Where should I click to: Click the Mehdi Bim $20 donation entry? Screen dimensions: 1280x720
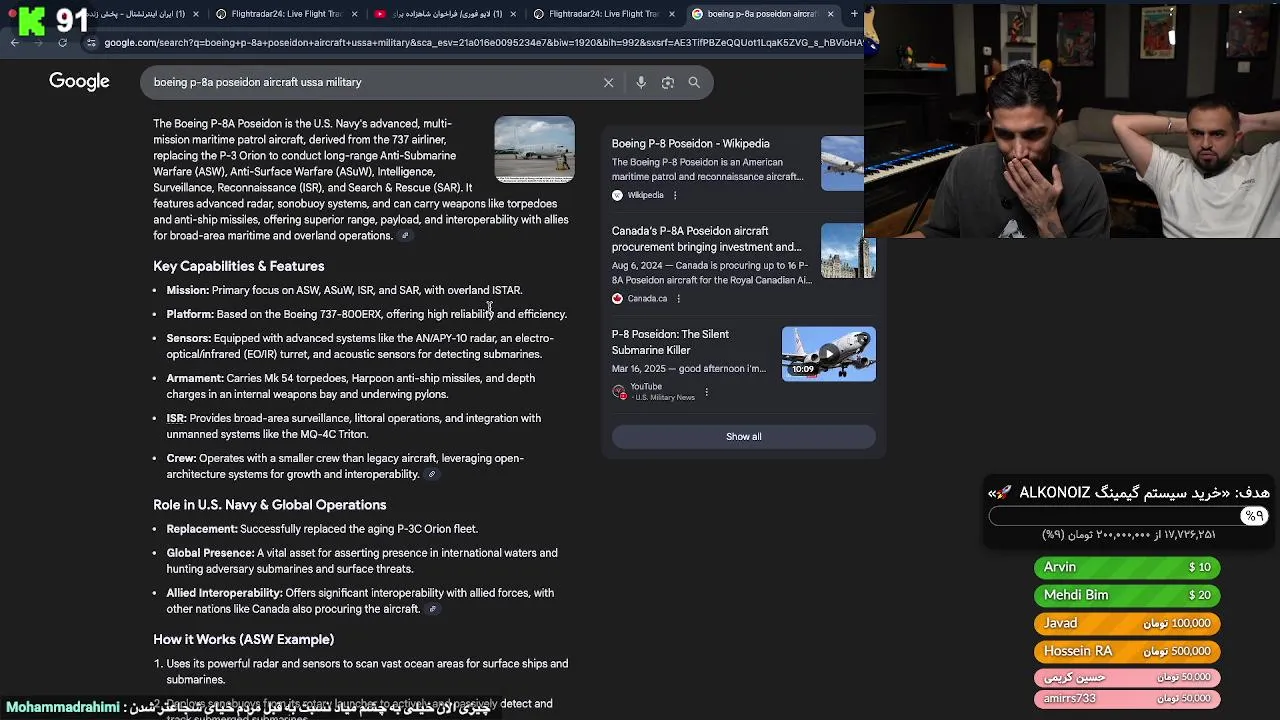(x=1127, y=595)
